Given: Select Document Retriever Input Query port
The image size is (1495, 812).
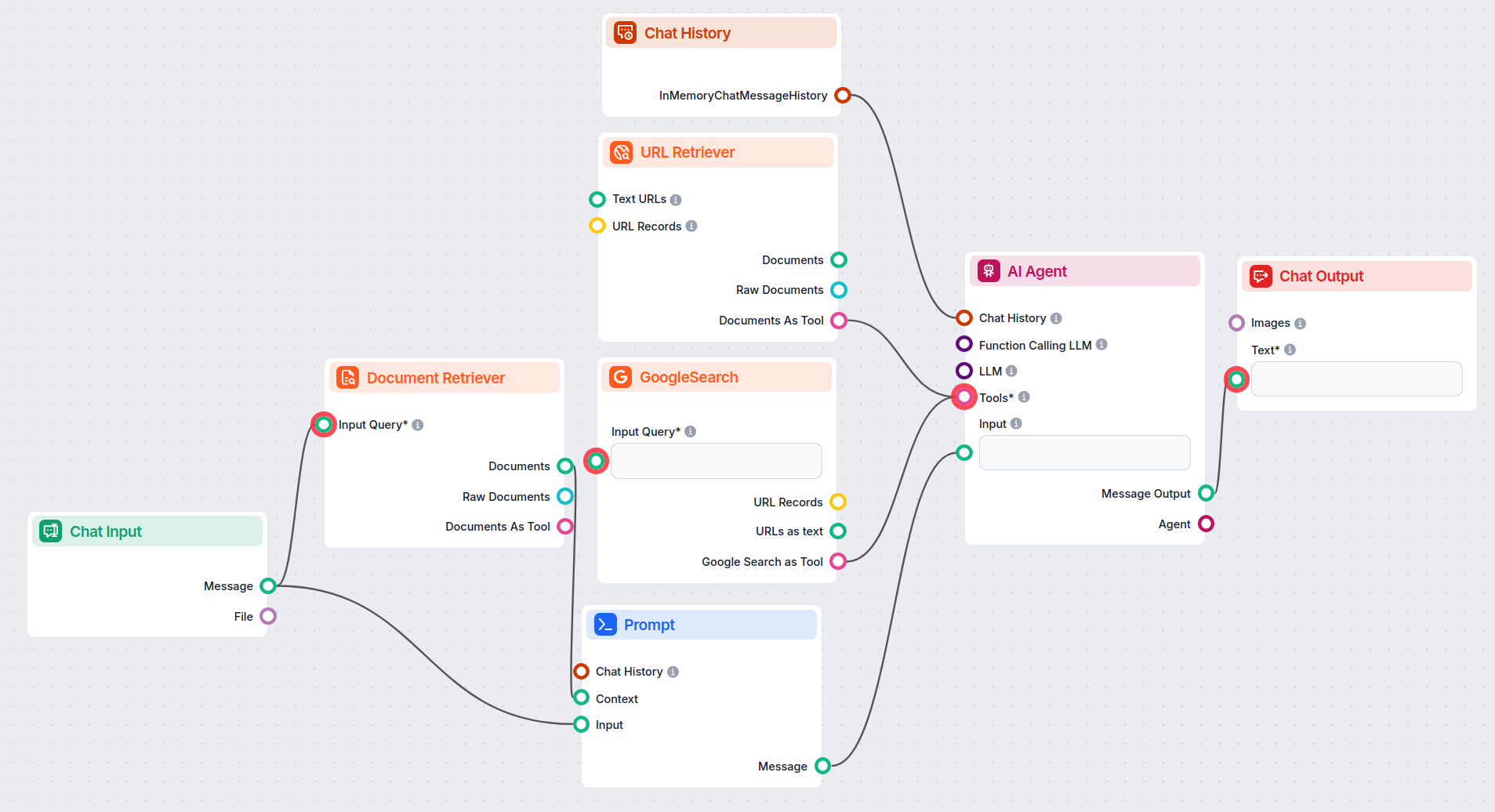Looking at the screenshot, I should (x=324, y=425).
